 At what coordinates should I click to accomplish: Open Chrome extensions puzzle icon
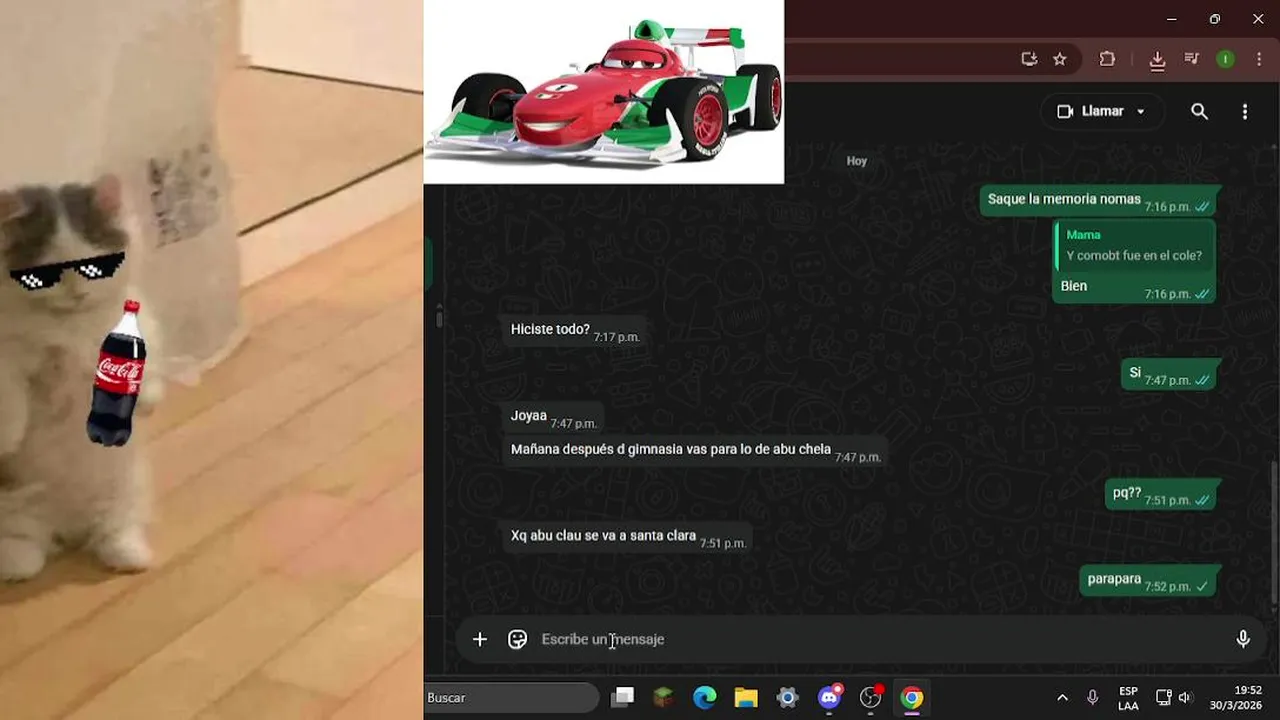tap(1107, 59)
